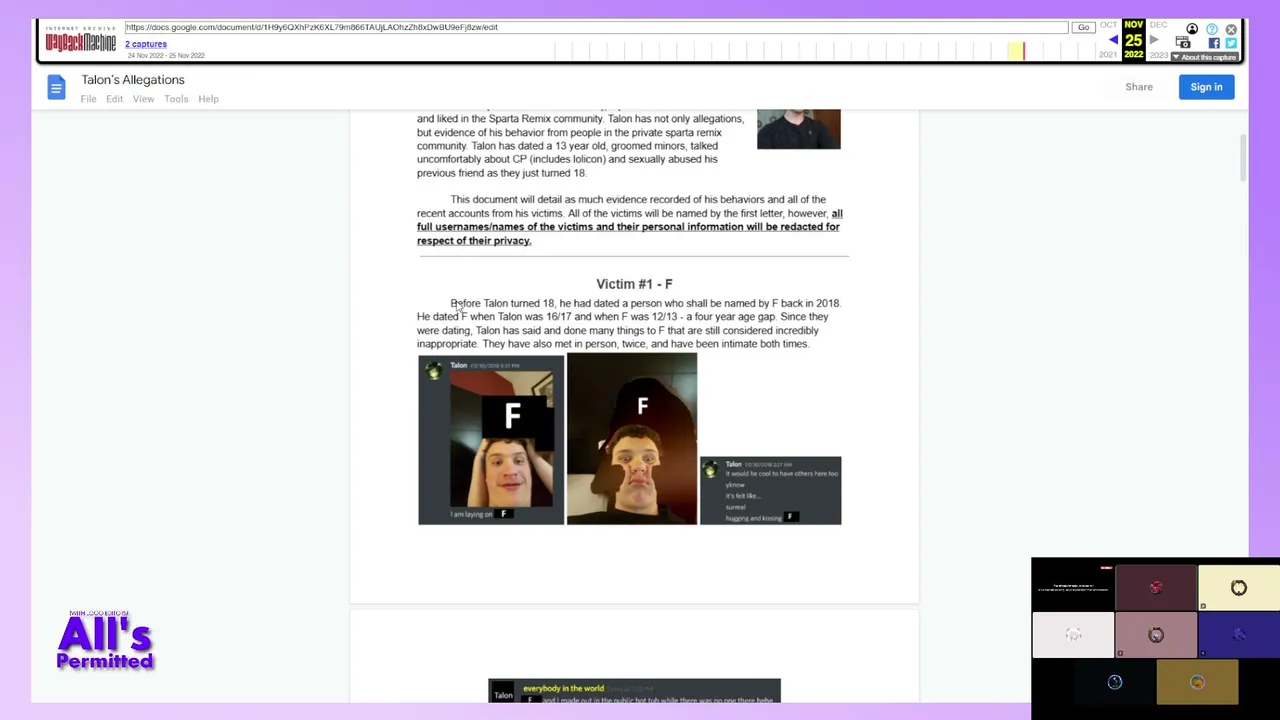Select the white participant tile in call overlay
The height and width of the screenshot is (720, 1280).
[x=1073, y=634]
